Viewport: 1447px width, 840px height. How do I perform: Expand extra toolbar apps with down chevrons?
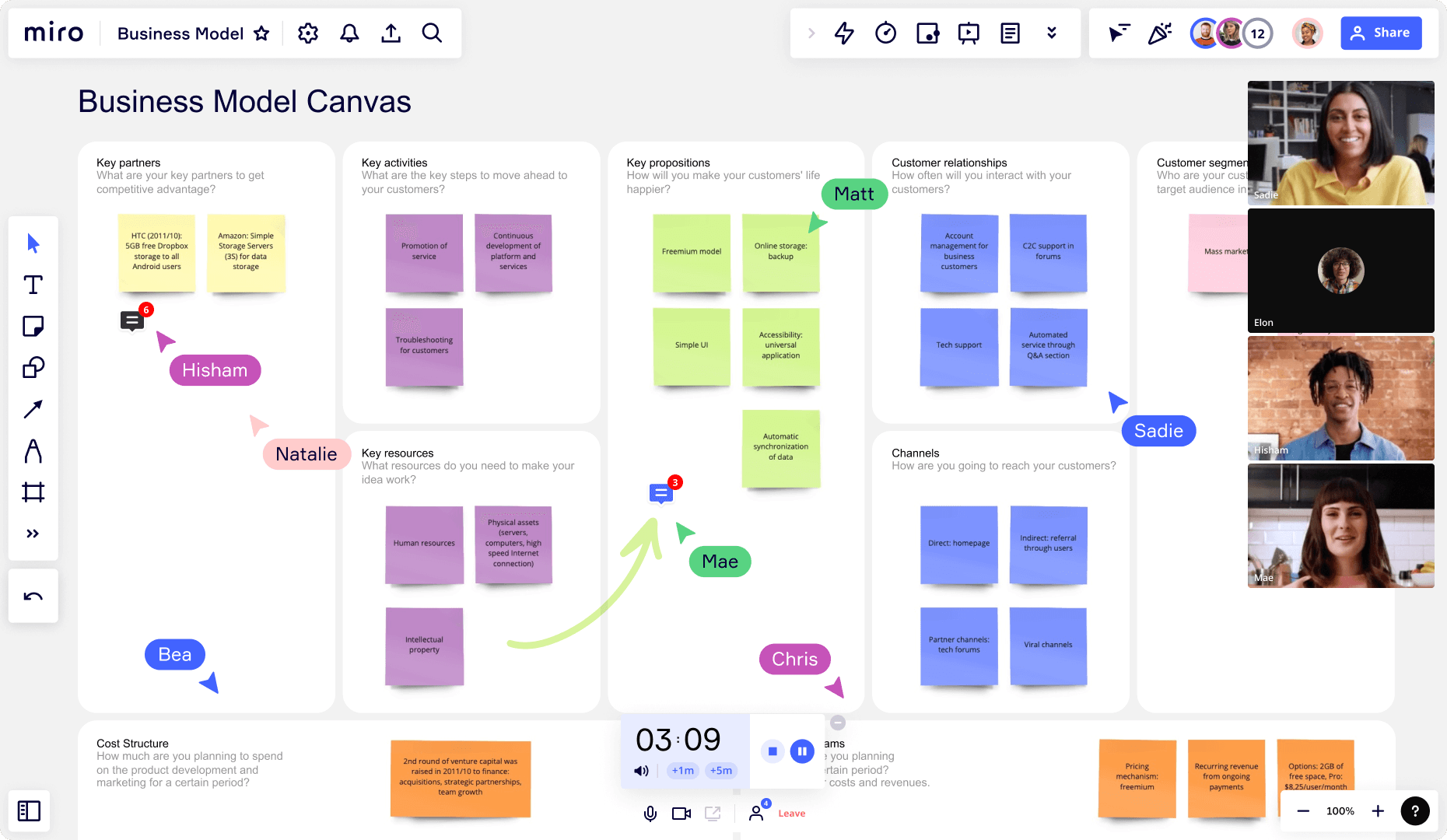[1052, 33]
